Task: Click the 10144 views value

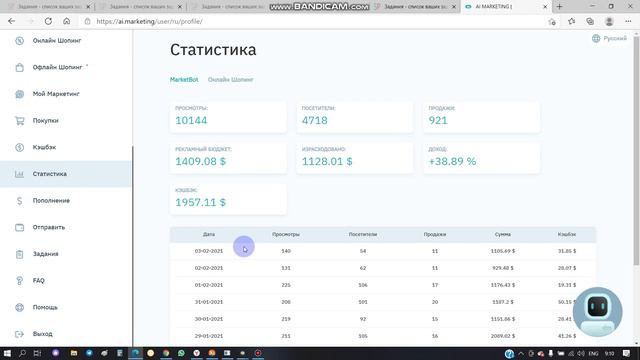Action: coord(191,120)
